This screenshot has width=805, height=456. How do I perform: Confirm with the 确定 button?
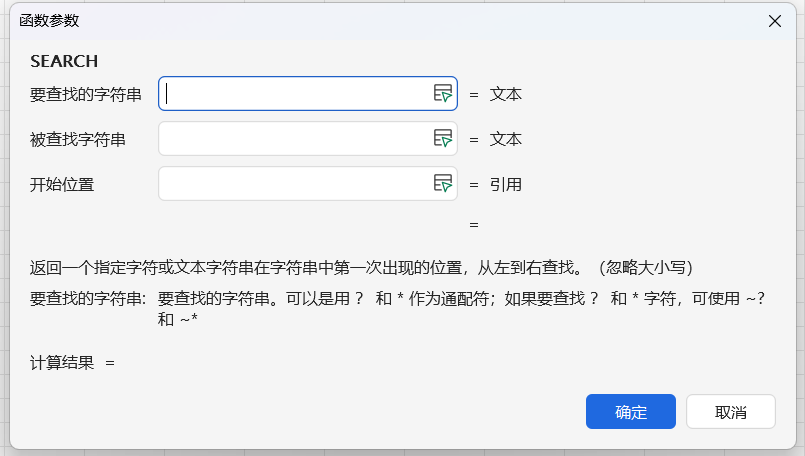point(630,412)
